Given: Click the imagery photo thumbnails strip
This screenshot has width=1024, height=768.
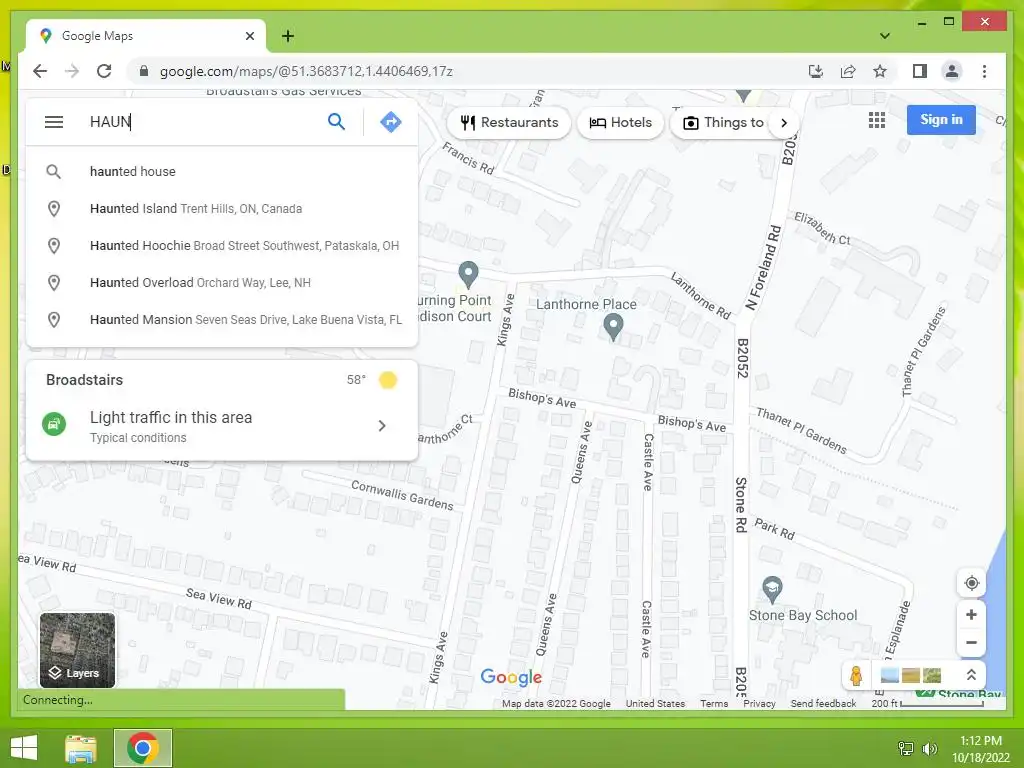Looking at the screenshot, I should (911, 675).
